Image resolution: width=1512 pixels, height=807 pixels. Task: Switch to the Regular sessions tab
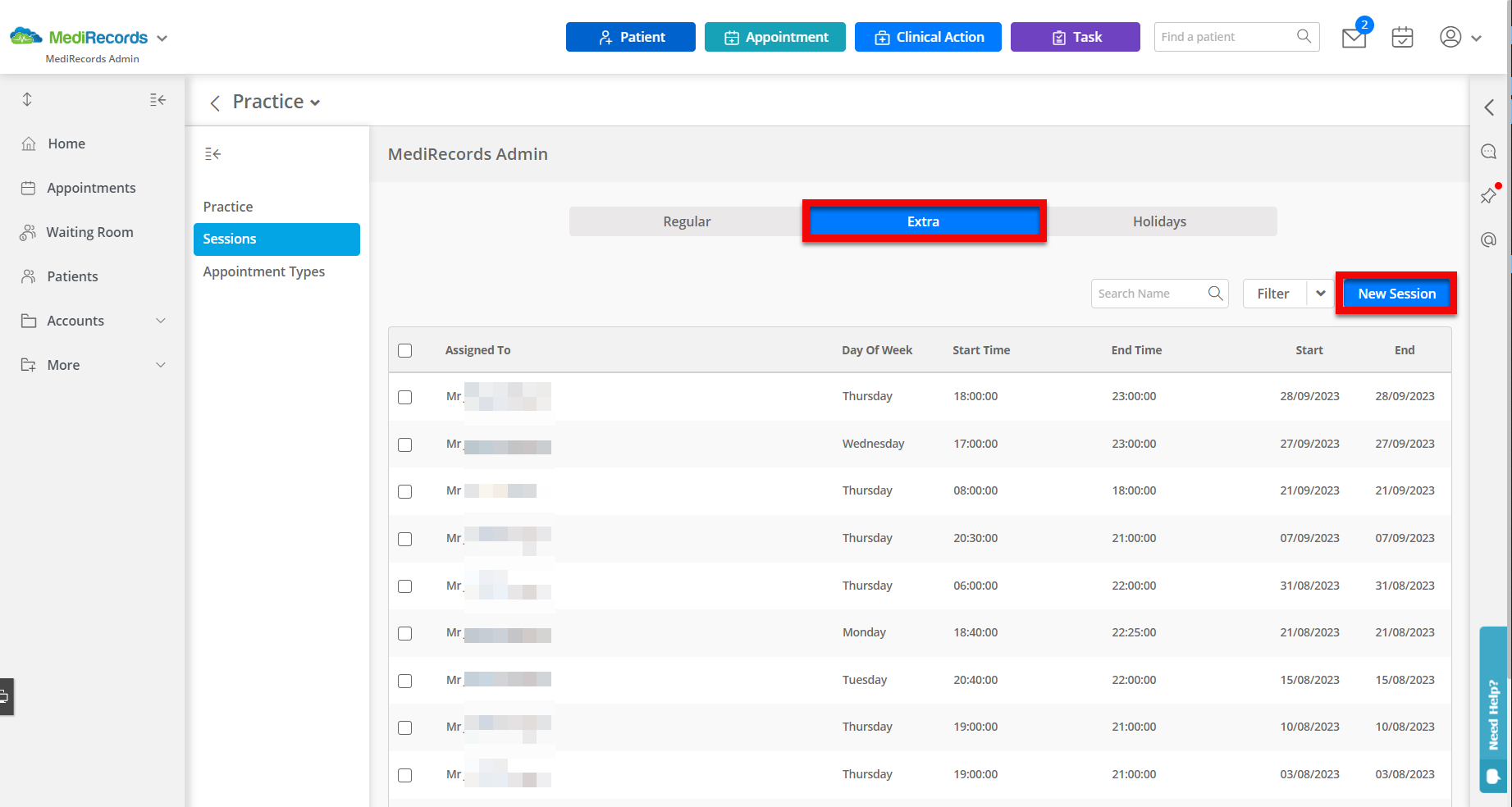pos(687,221)
